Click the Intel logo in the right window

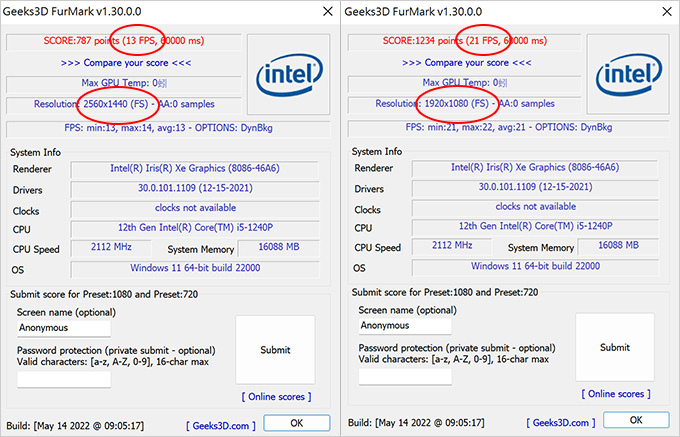(x=628, y=74)
